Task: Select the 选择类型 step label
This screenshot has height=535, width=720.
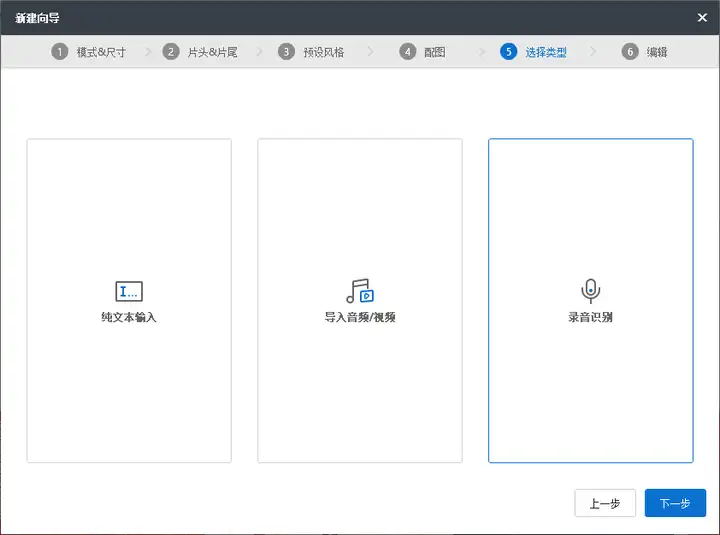Action: 546,52
